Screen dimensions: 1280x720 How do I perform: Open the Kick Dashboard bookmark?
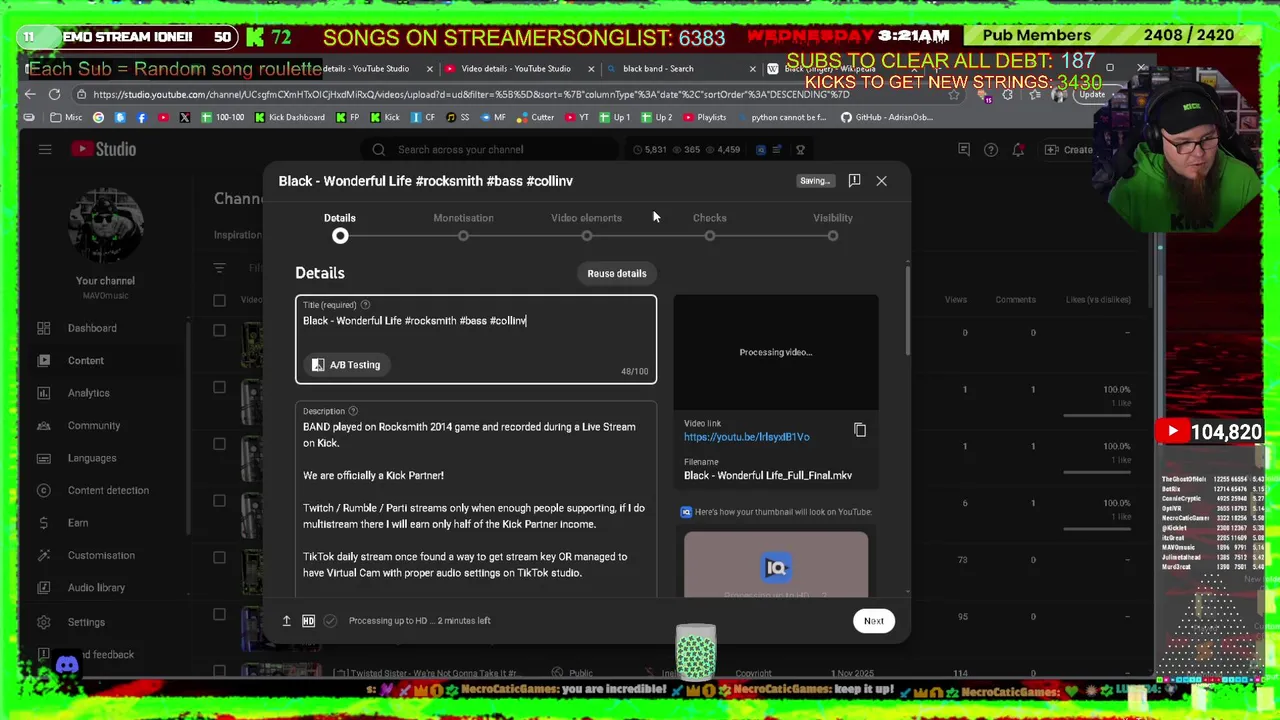pyautogui.click(x=289, y=118)
